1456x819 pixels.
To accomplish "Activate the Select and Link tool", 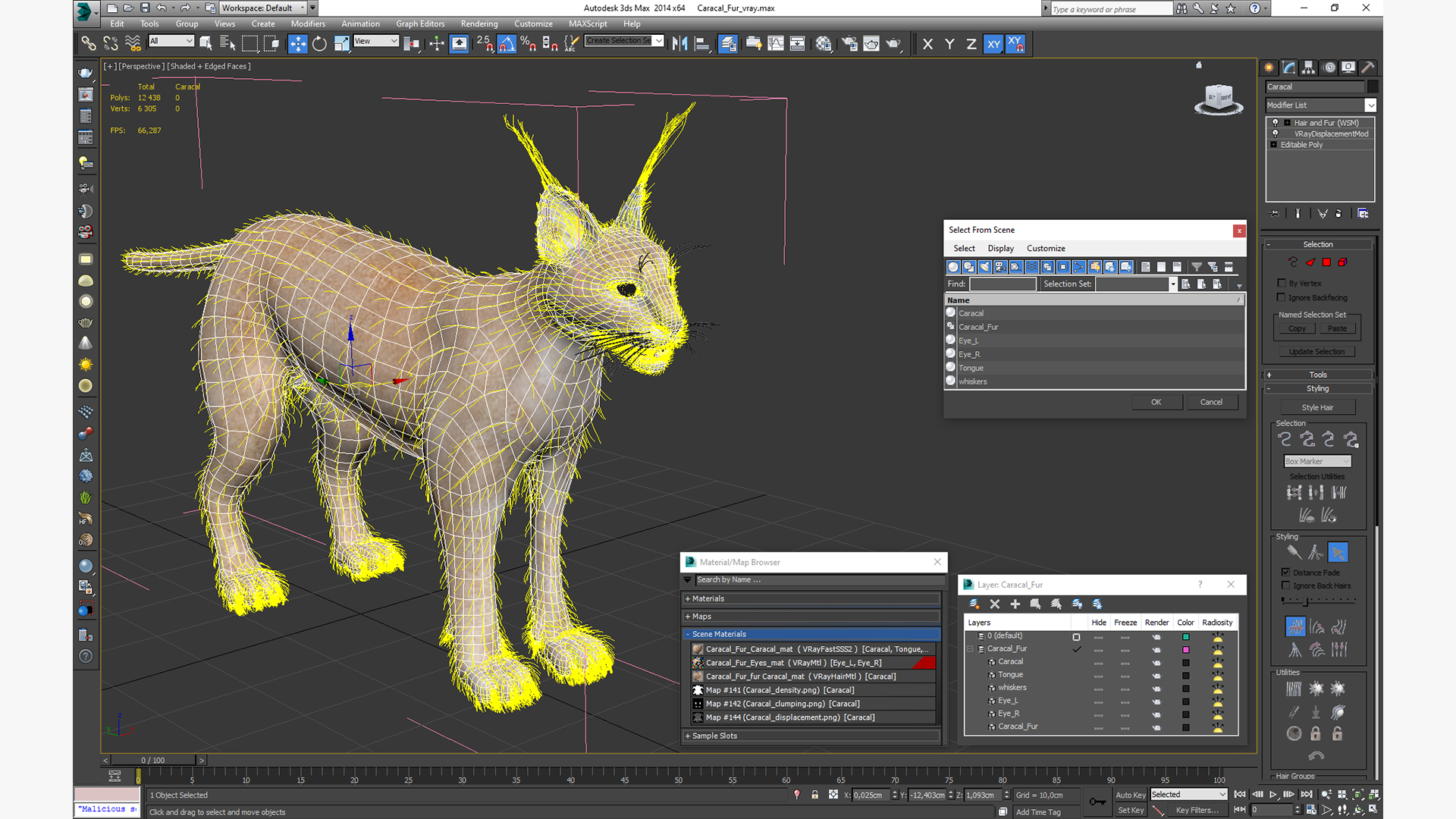I will 89,44.
